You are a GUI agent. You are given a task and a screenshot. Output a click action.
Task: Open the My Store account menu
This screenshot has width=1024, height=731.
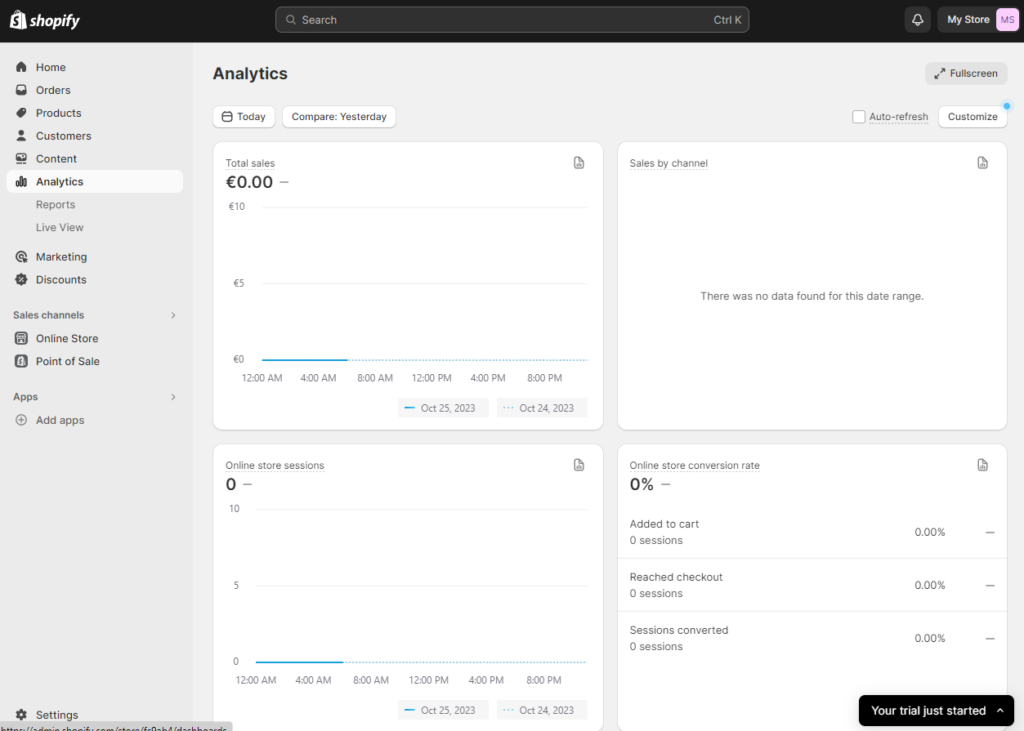click(x=978, y=20)
